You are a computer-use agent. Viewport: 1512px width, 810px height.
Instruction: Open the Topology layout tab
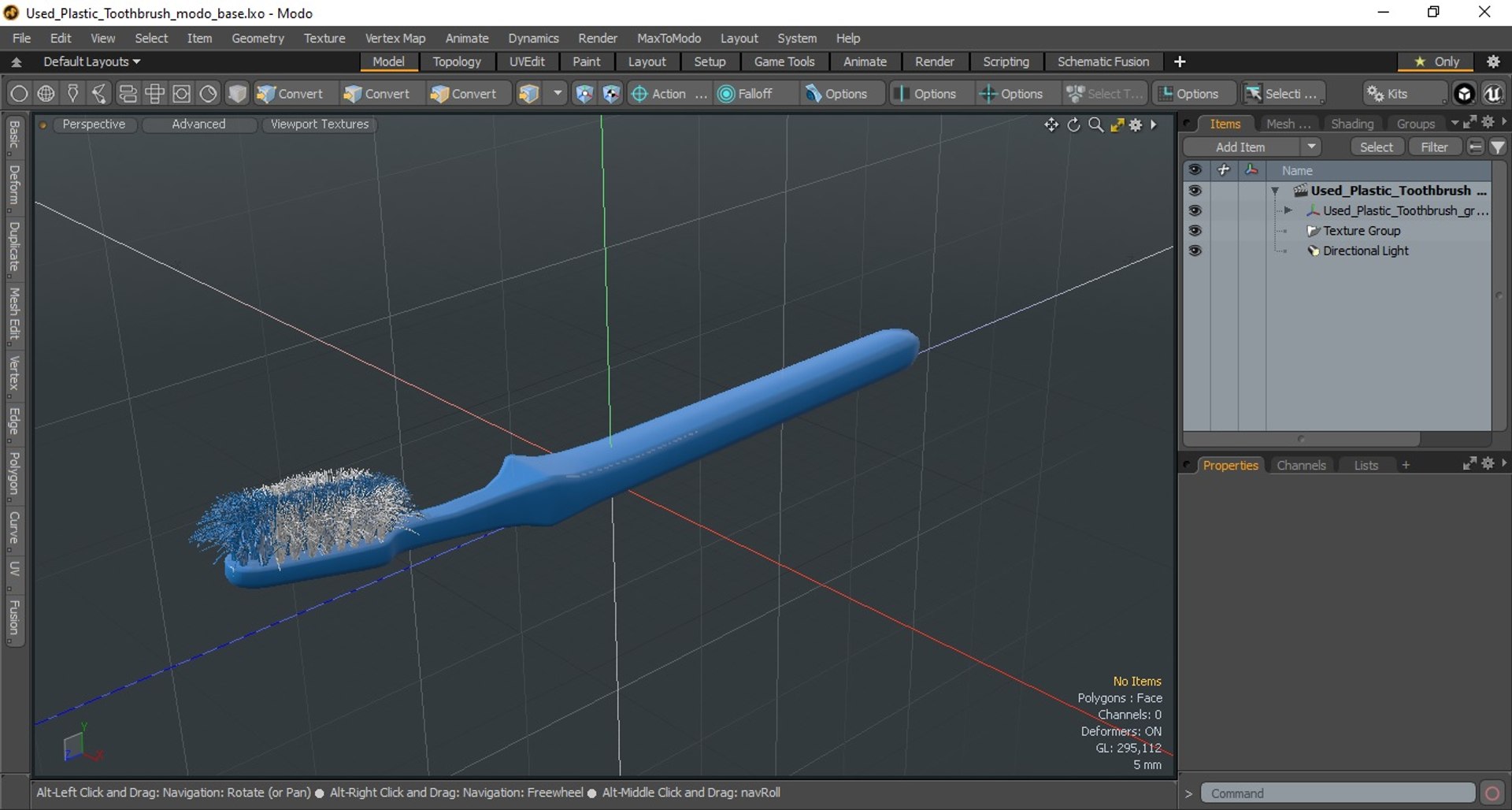point(457,61)
